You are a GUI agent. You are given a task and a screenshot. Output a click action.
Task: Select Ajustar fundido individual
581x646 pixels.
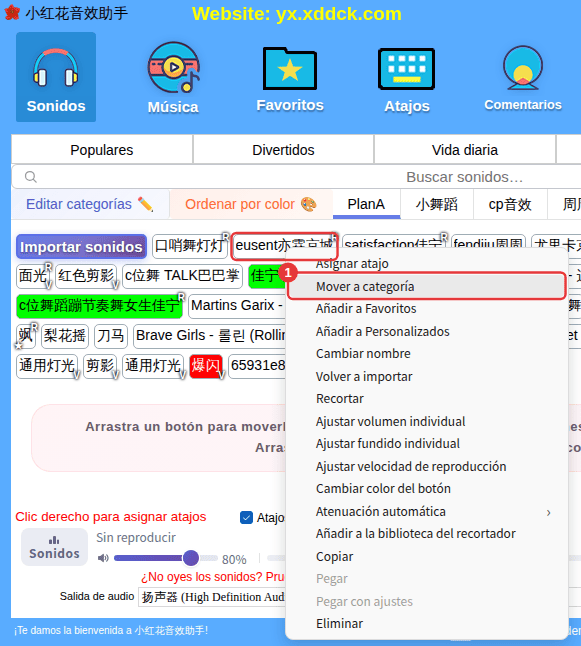[x=427, y=444]
